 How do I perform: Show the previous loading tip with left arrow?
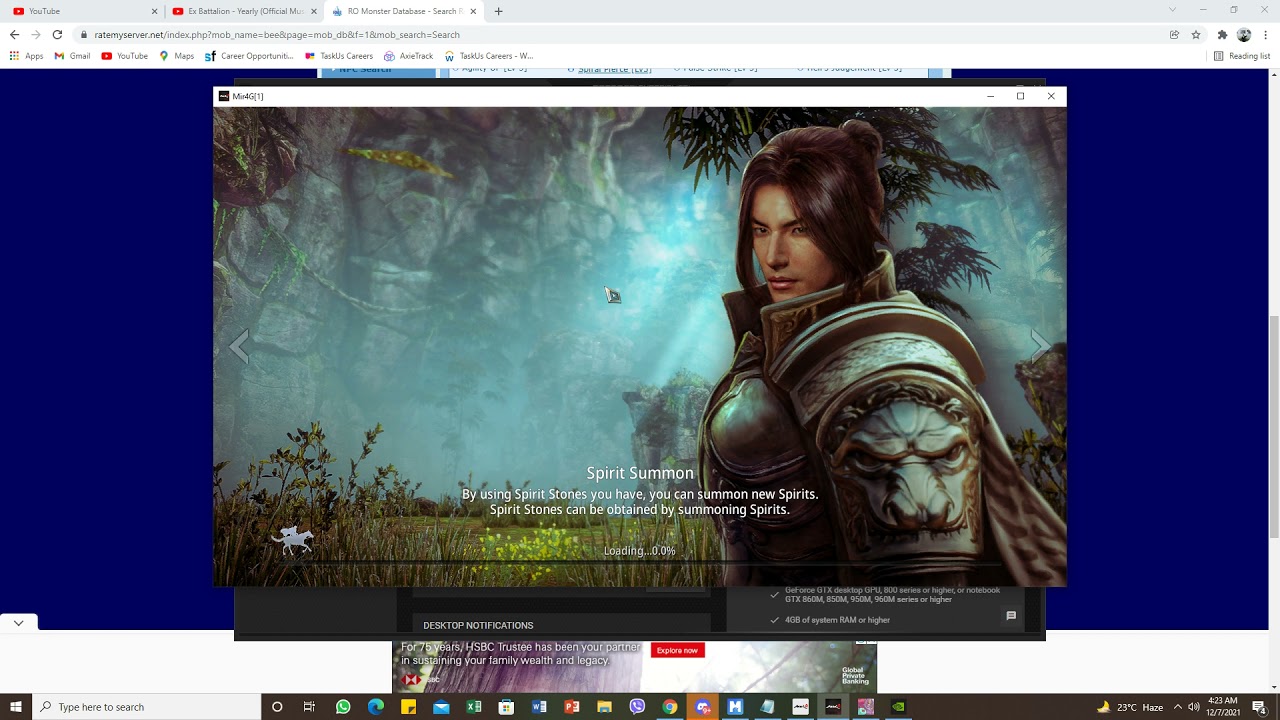[238, 346]
